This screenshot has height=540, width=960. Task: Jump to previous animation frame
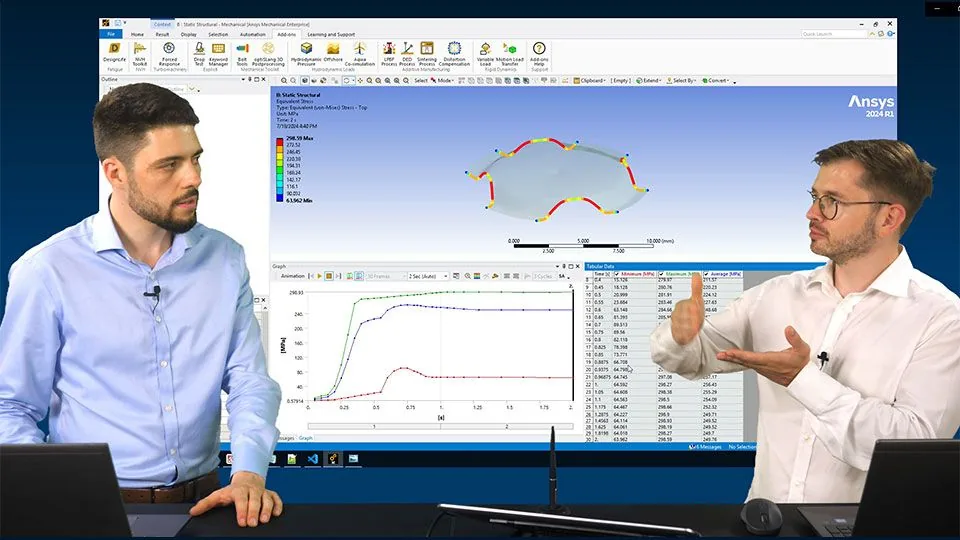[x=310, y=276]
